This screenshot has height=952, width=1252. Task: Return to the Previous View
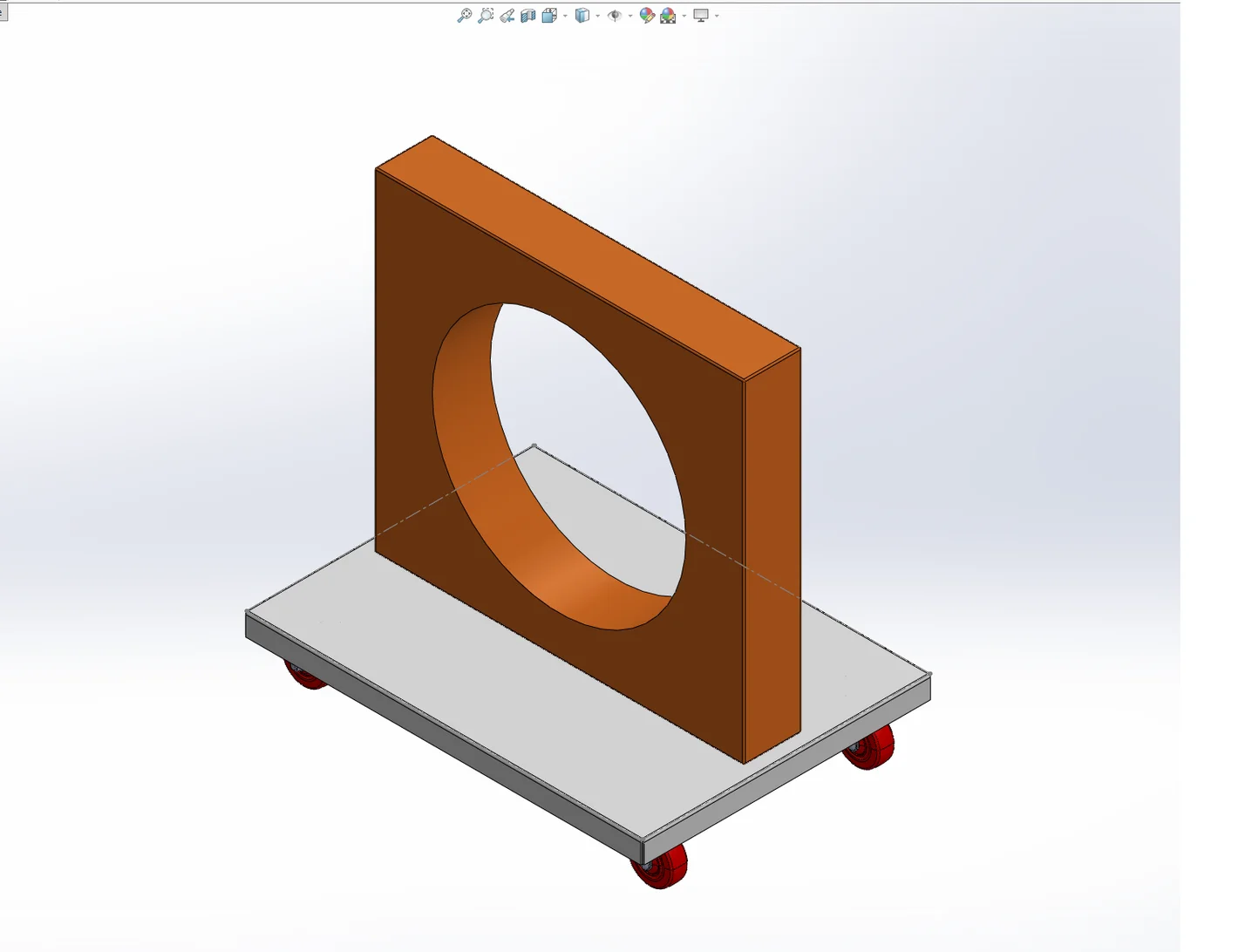click(507, 15)
